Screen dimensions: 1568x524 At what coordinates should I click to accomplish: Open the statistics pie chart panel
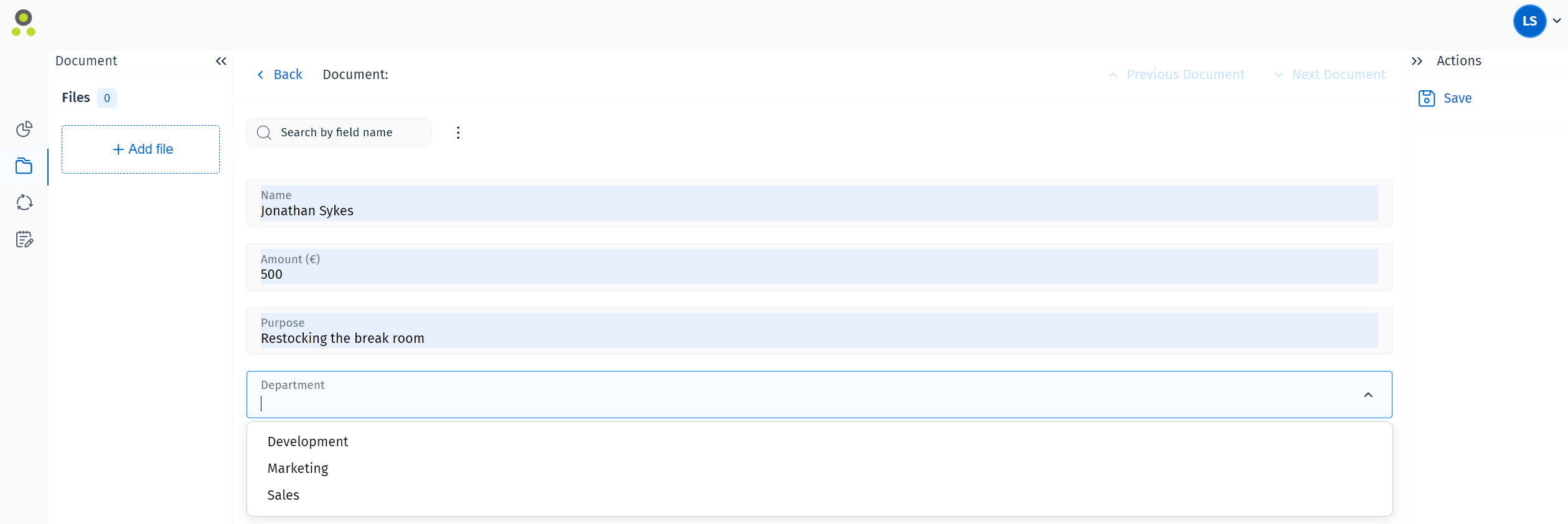(x=24, y=129)
